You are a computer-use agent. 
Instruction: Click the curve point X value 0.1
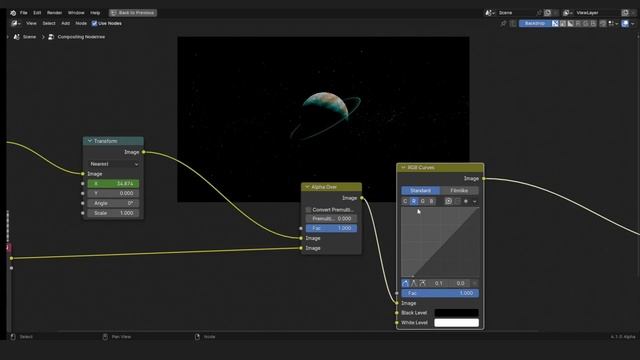tap(439, 283)
